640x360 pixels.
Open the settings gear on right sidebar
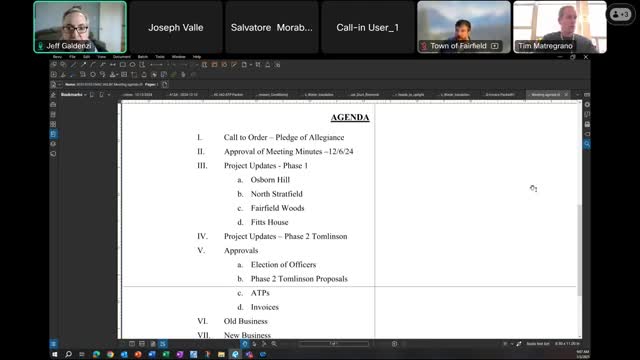coord(587,104)
